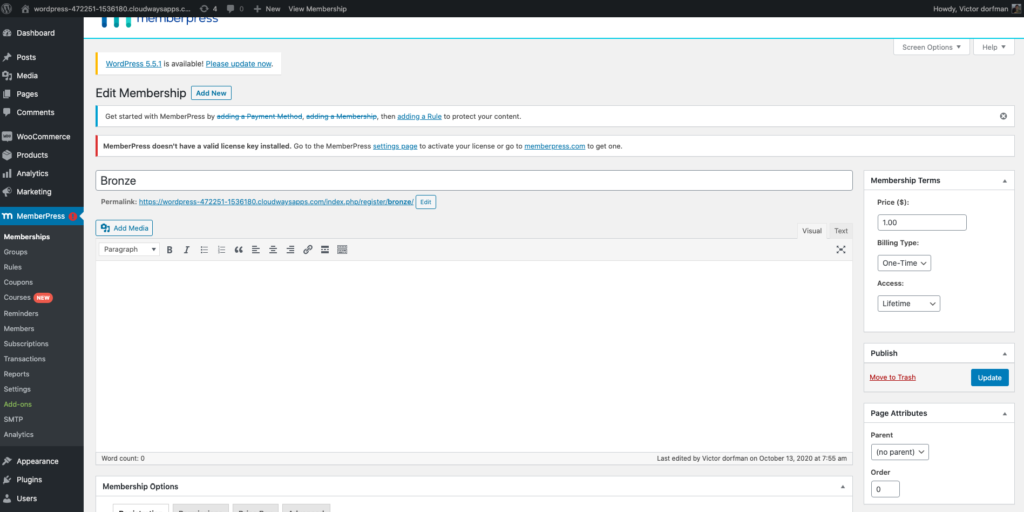
Task: Expand the Screen Options panel
Action: (931, 47)
